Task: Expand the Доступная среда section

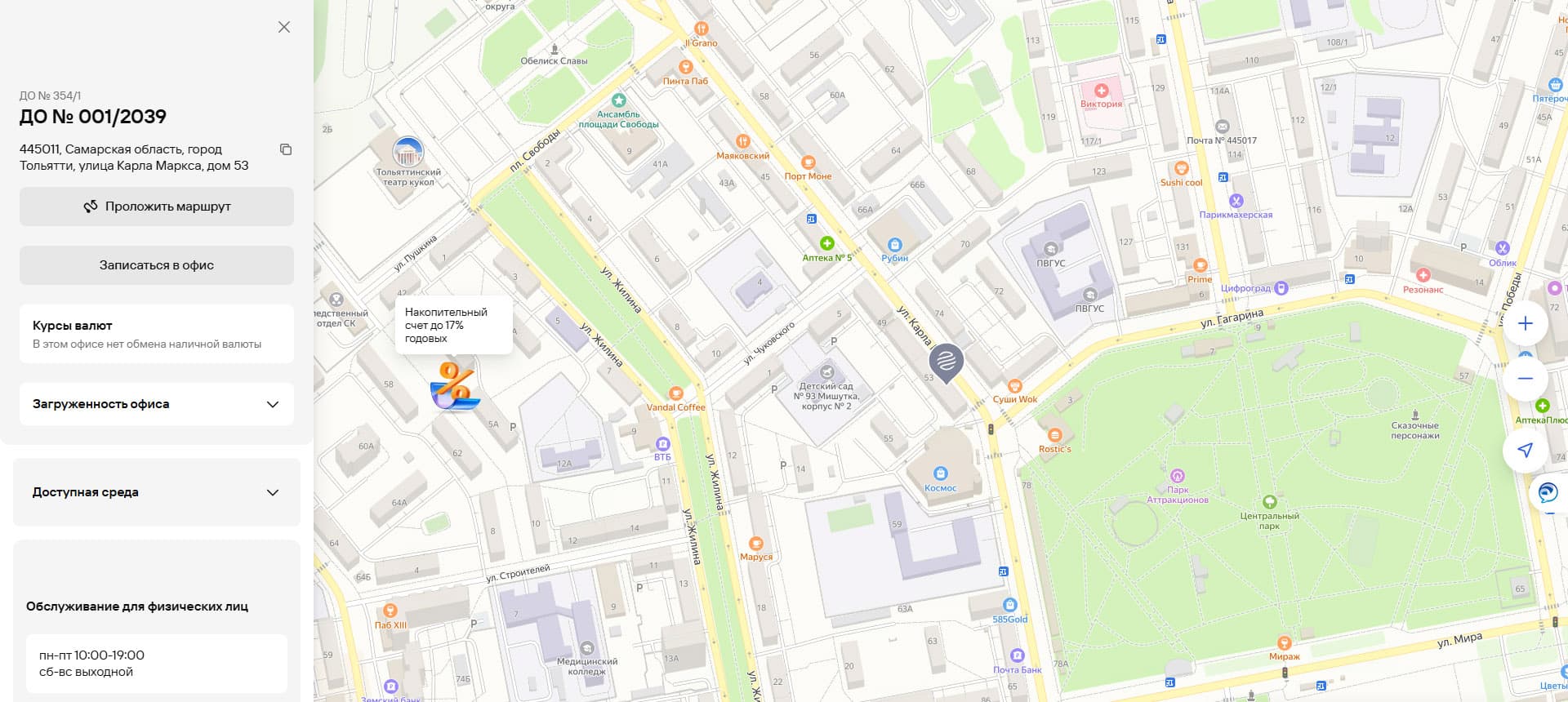Action: pos(157,492)
